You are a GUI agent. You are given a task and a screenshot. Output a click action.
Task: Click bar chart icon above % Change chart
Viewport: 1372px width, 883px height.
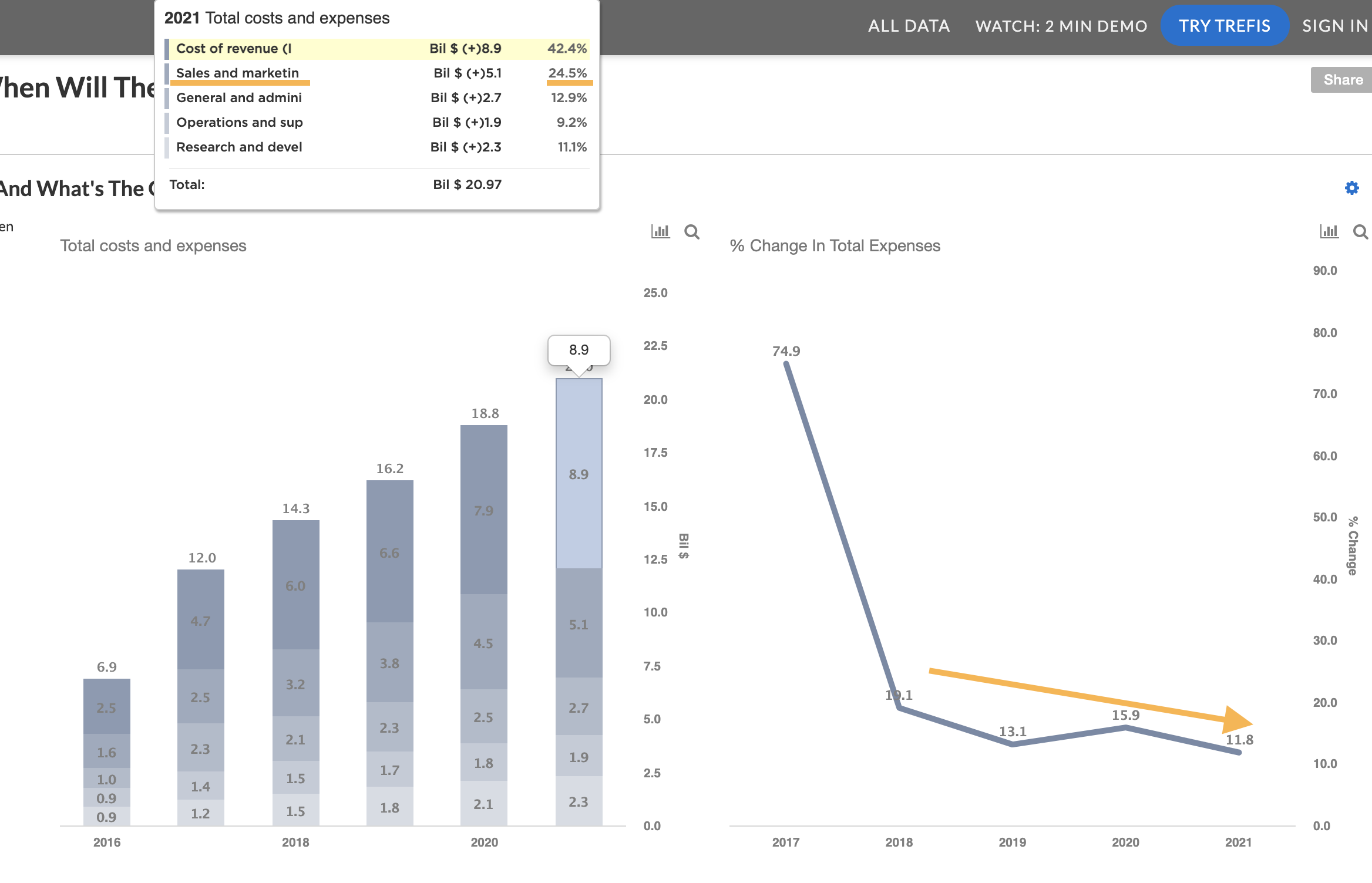pyautogui.click(x=1329, y=231)
